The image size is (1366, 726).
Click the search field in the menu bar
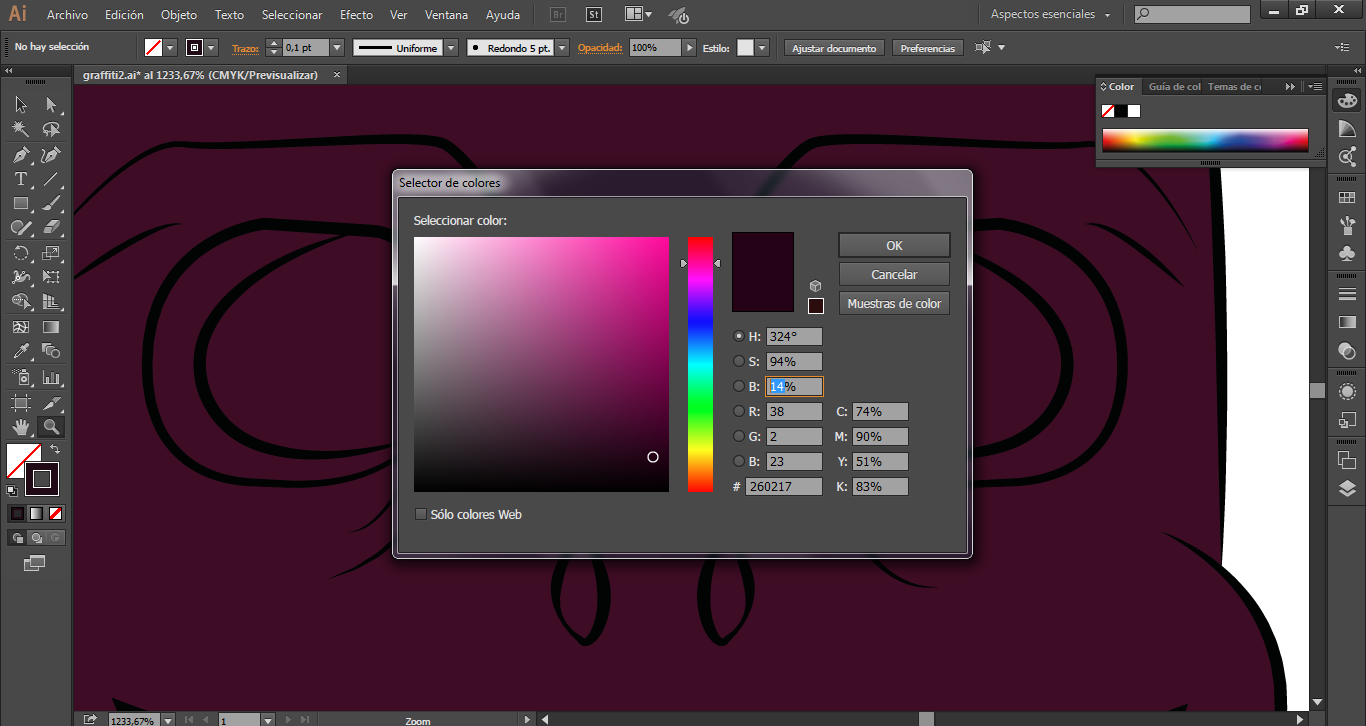coord(1192,15)
